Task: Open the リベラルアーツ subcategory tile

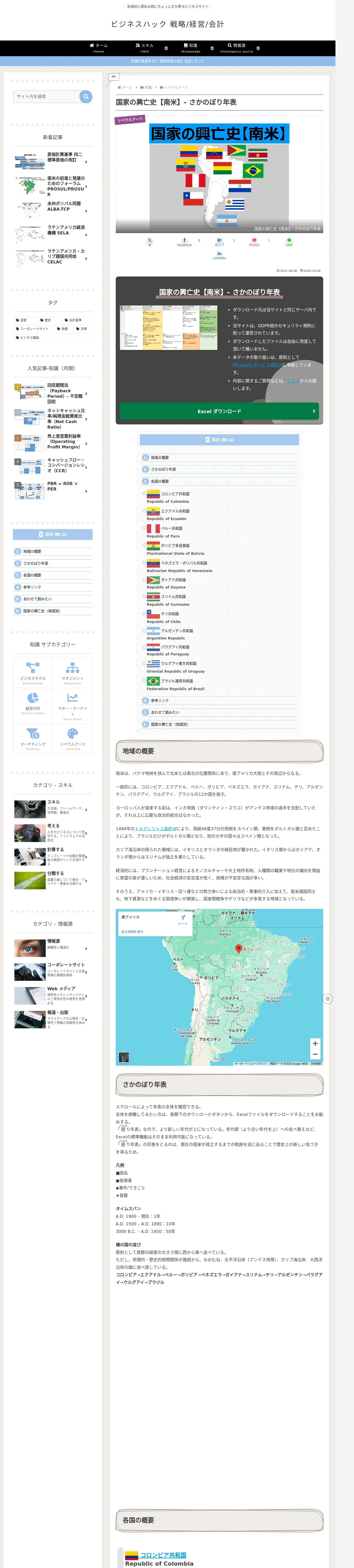Action: [x=72, y=738]
